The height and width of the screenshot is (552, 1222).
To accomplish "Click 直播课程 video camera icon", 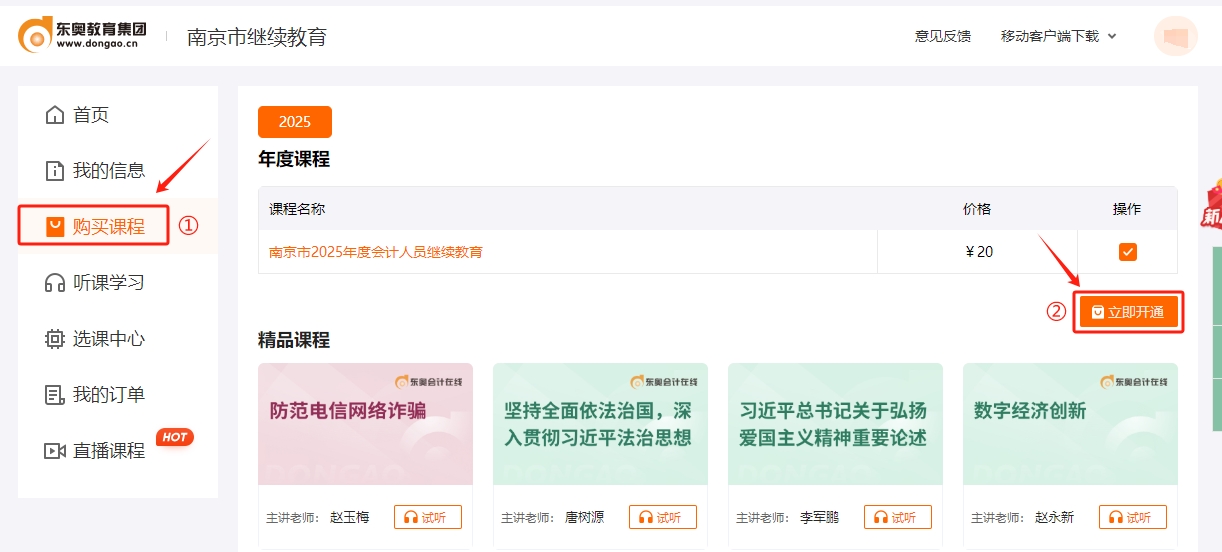I will tap(55, 451).
